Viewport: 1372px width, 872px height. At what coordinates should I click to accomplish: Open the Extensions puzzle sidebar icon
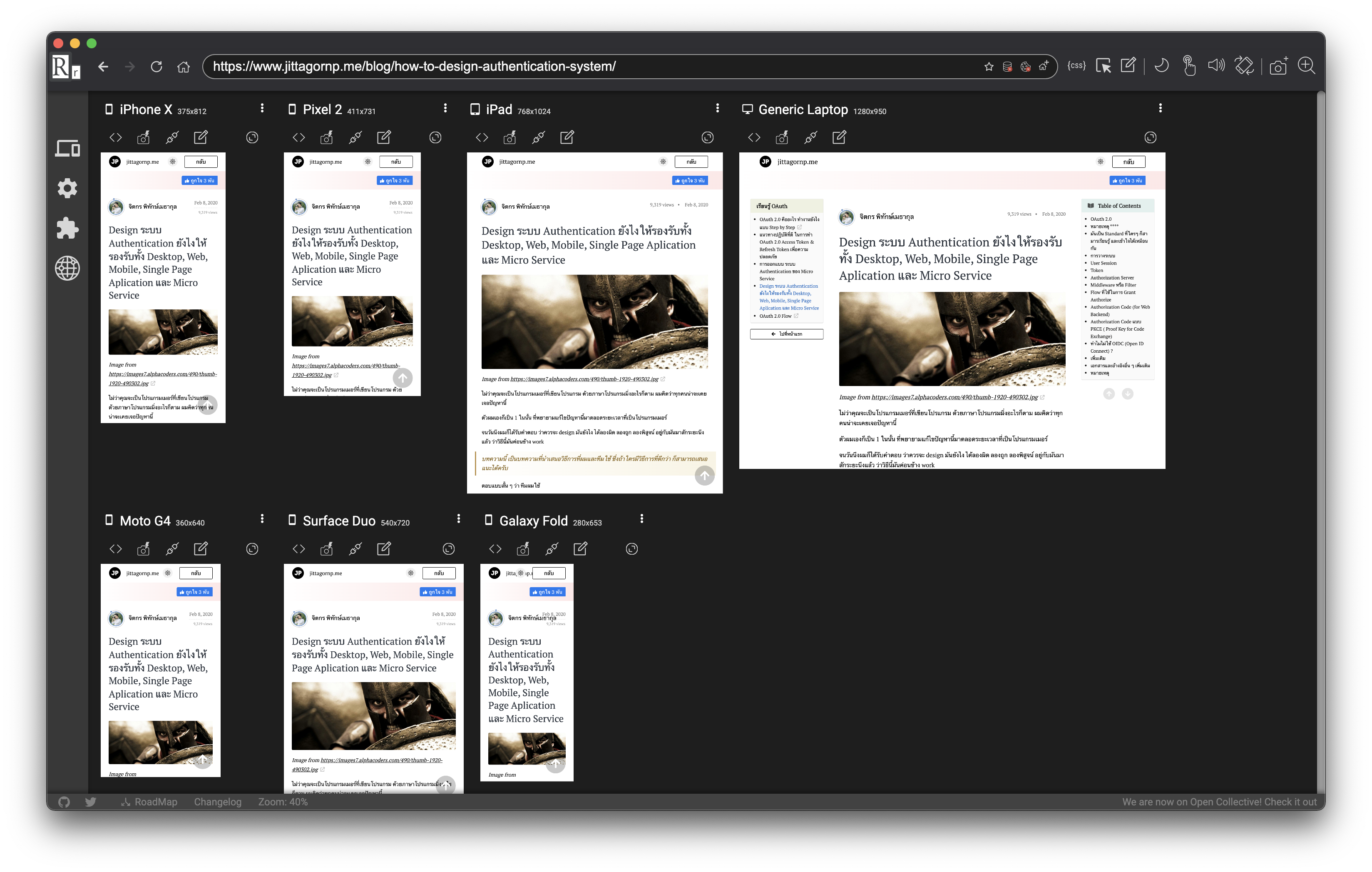[67, 228]
